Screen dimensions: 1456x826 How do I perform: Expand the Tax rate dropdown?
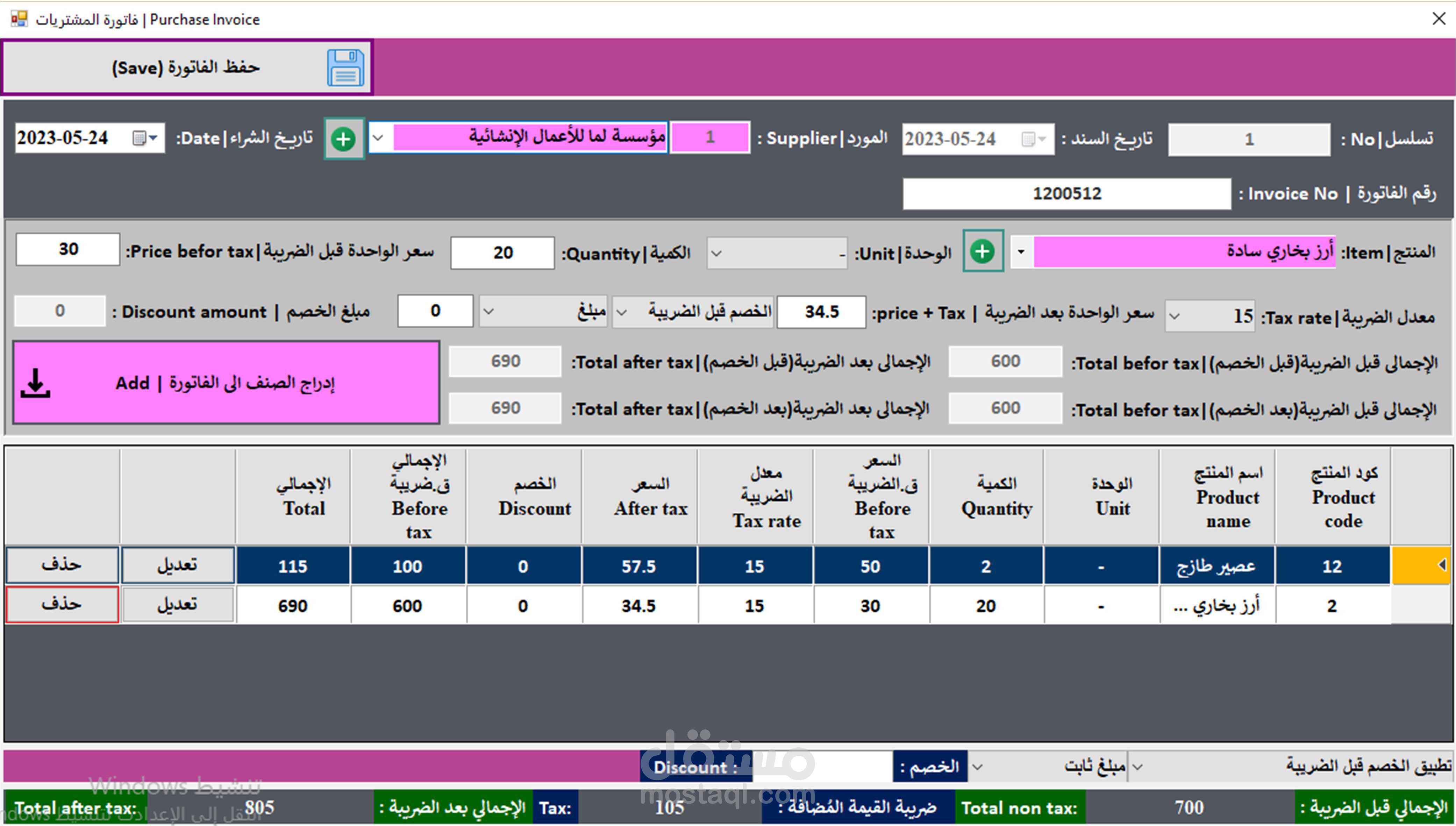[1175, 316]
